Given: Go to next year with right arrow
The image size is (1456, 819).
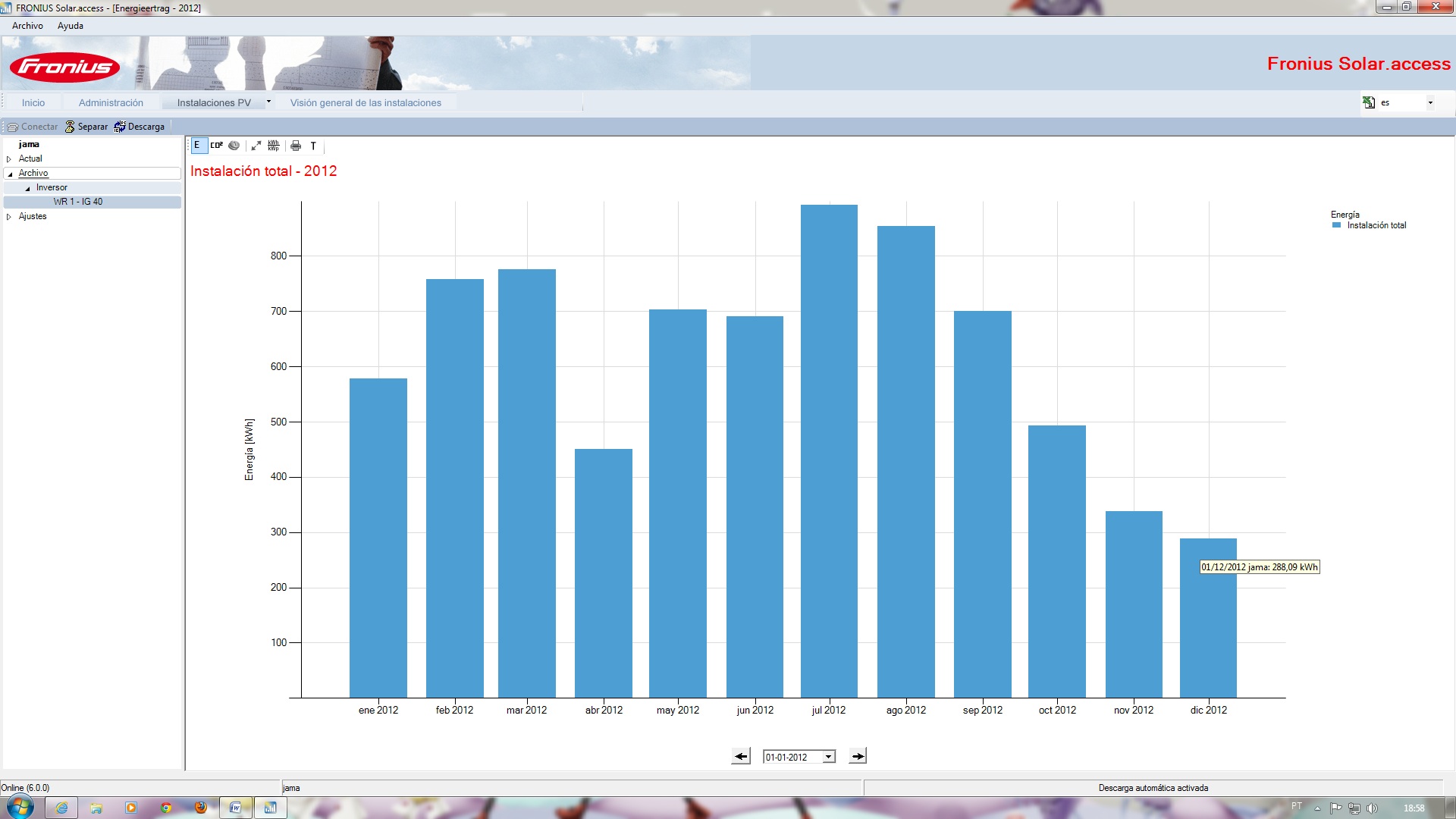Looking at the screenshot, I should (x=858, y=756).
